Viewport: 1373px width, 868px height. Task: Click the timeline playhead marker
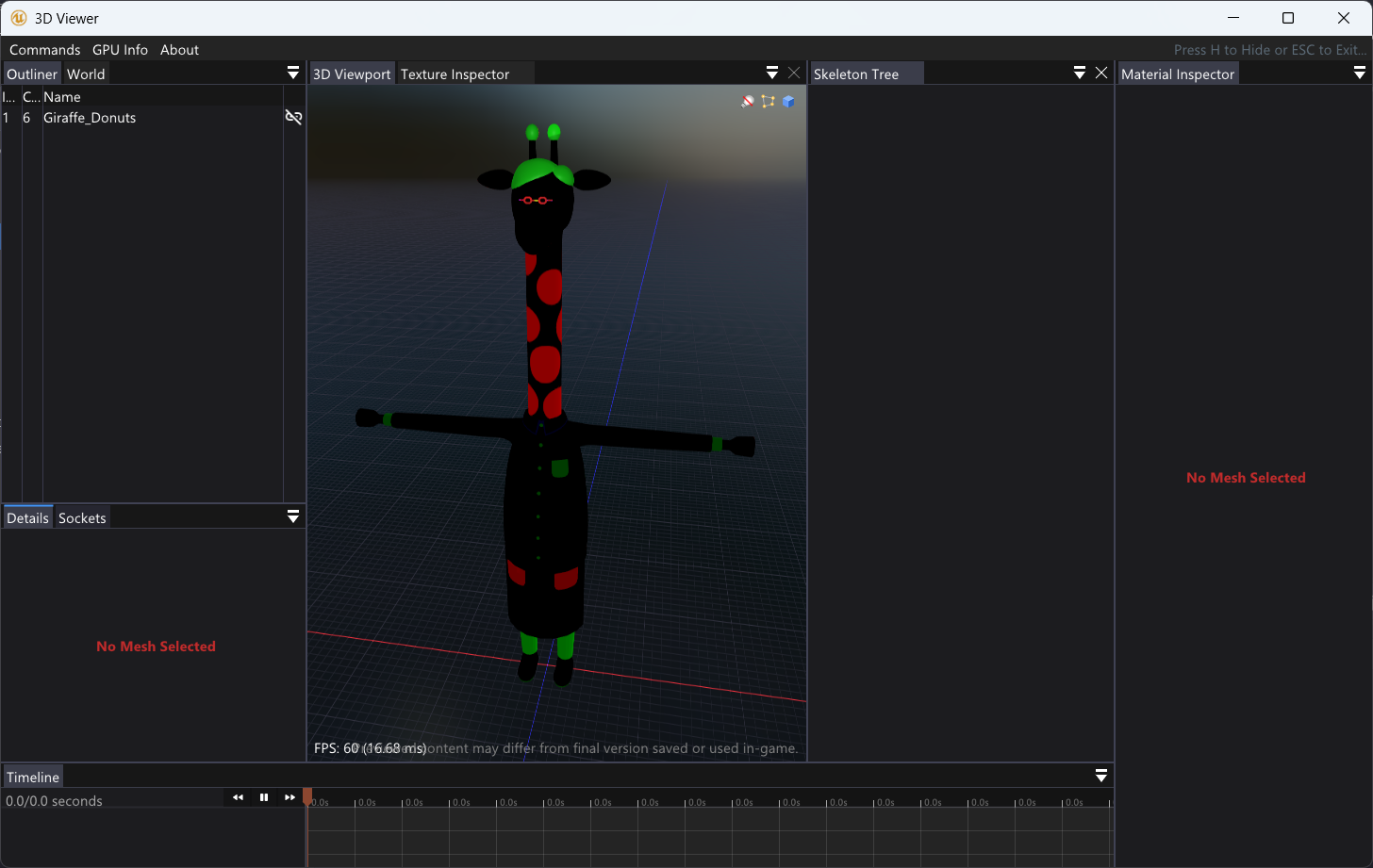click(x=307, y=797)
